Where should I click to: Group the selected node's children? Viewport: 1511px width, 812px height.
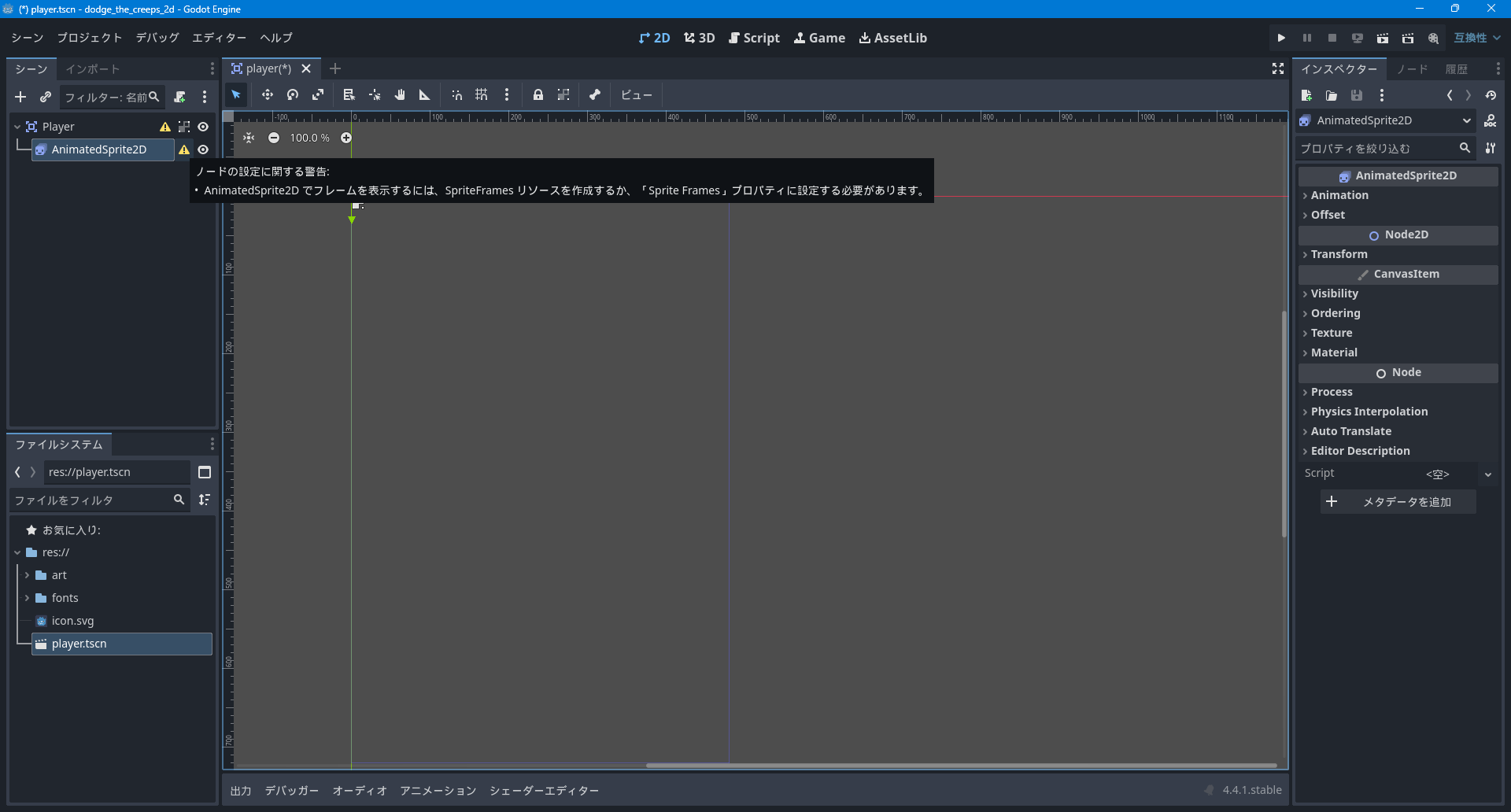click(x=563, y=95)
